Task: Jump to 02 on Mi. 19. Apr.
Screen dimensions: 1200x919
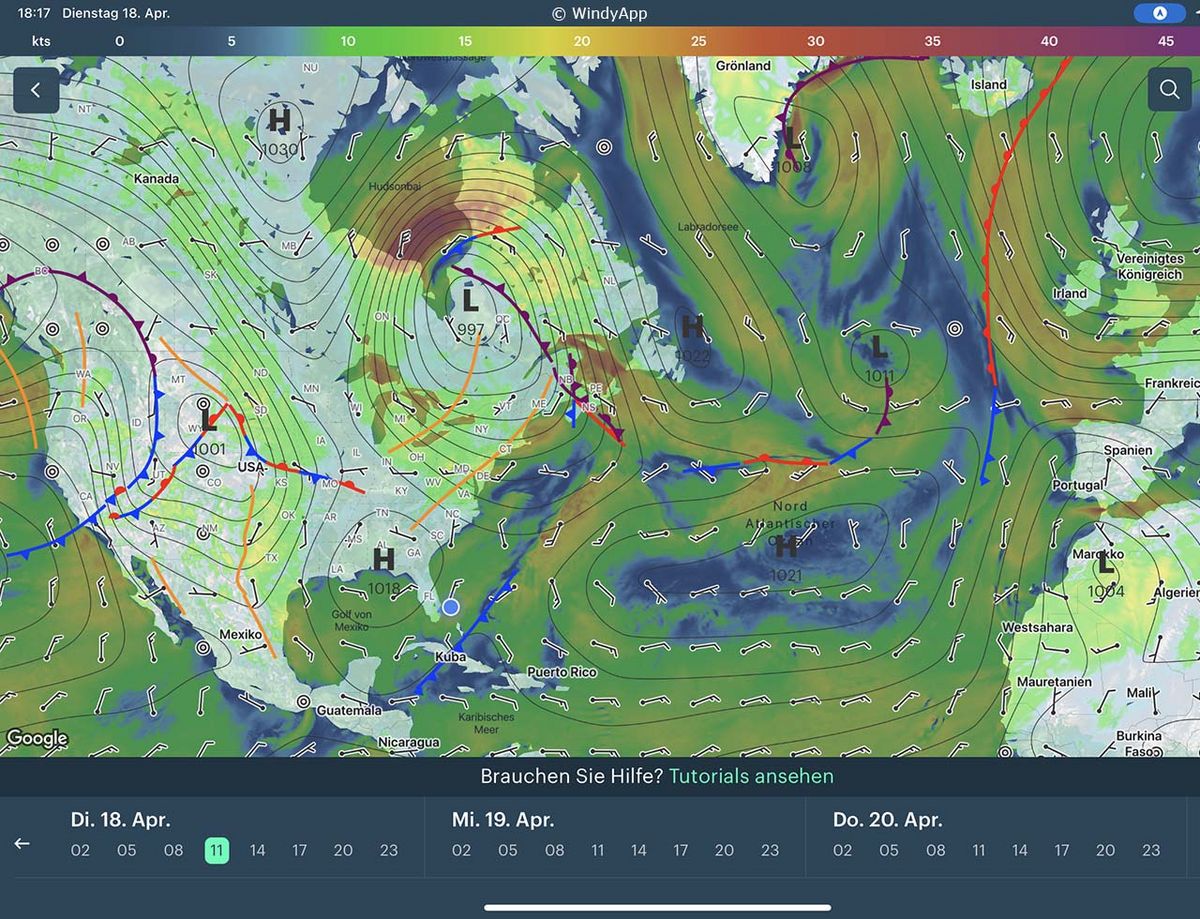Action: (x=461, y=851)
